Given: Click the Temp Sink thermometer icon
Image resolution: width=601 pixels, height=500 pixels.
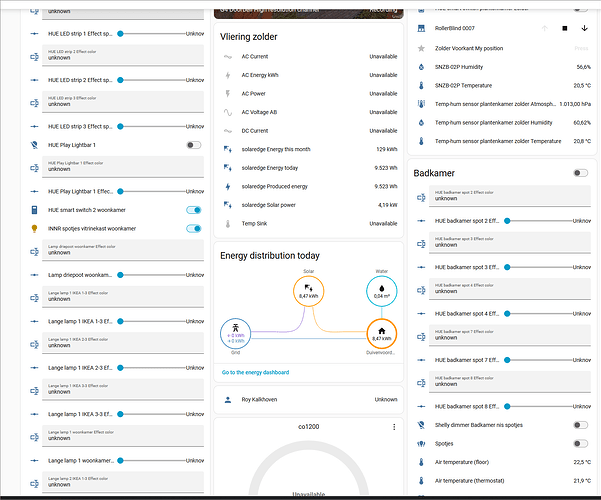Looking at the screenshot, I should (228, 224).
